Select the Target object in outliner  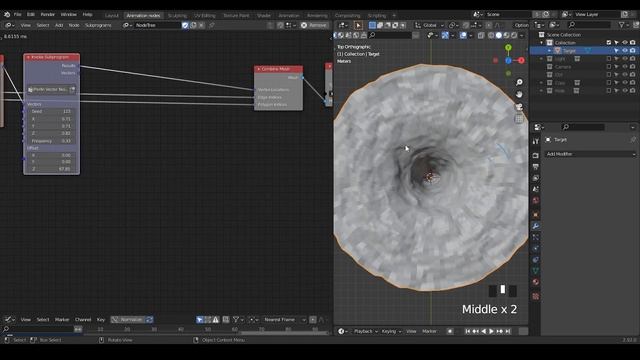tap(569, 51)
